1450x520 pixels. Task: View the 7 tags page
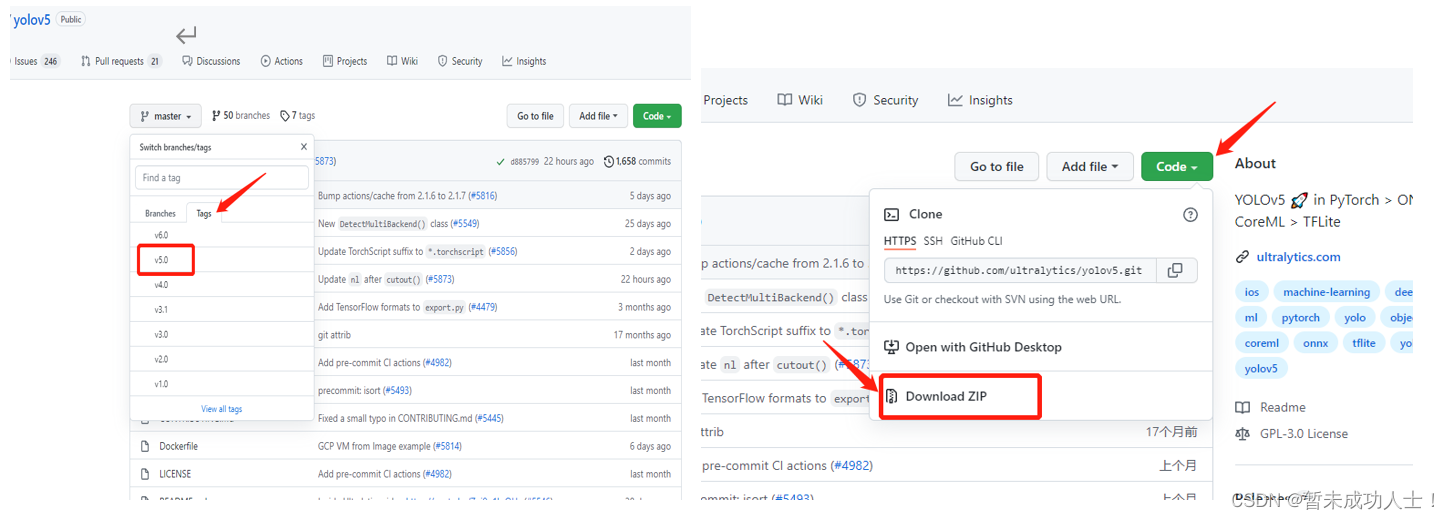pyautogui.click(x=298, y=116)
